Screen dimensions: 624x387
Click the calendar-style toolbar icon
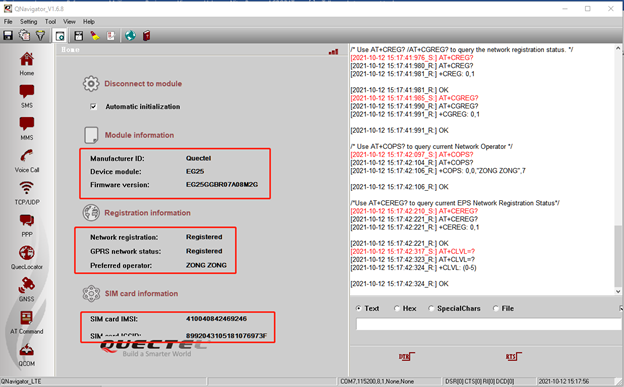coord(78,36)
